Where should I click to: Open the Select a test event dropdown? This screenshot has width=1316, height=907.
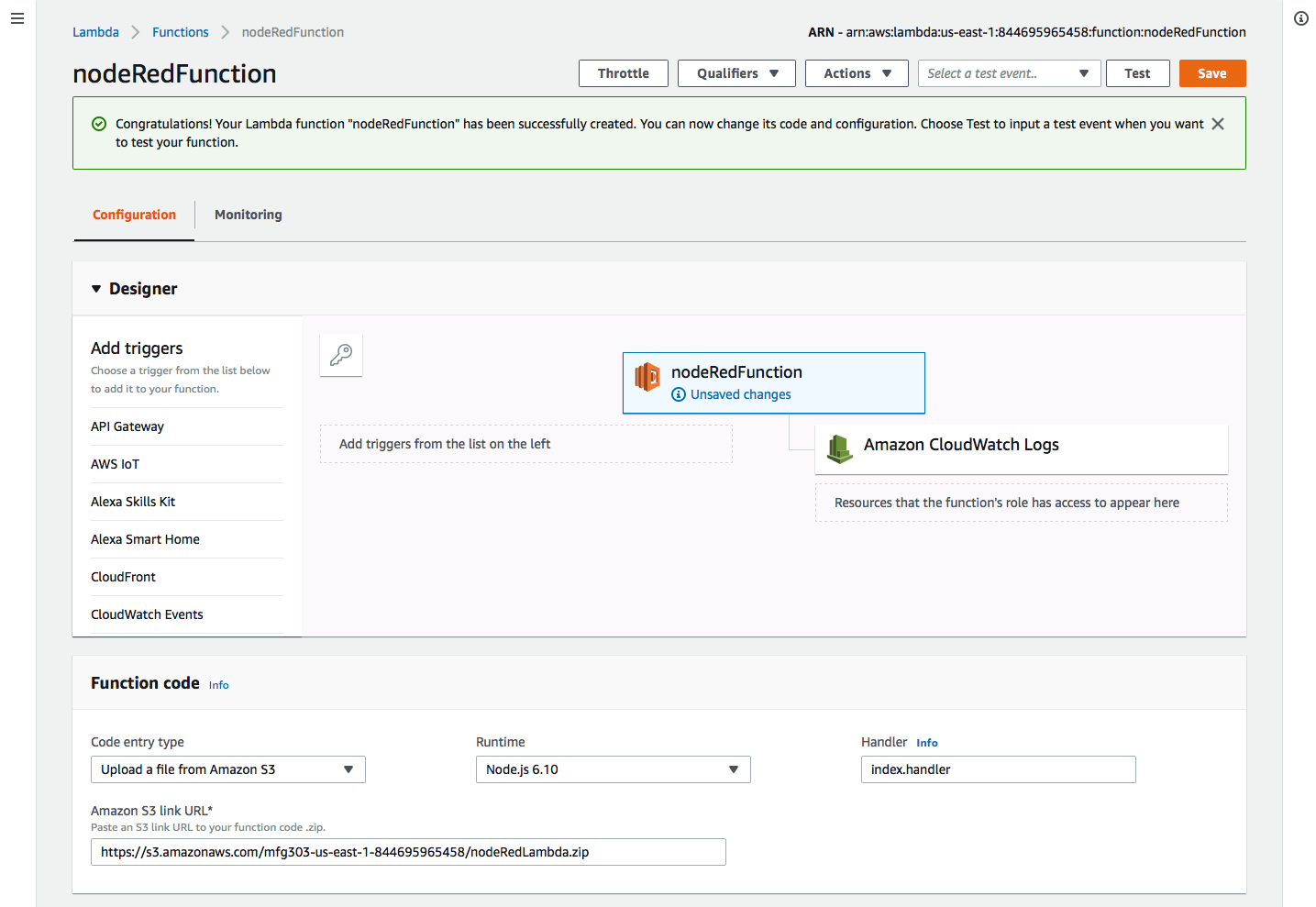pyautogui.click(x=1008, y=73)
